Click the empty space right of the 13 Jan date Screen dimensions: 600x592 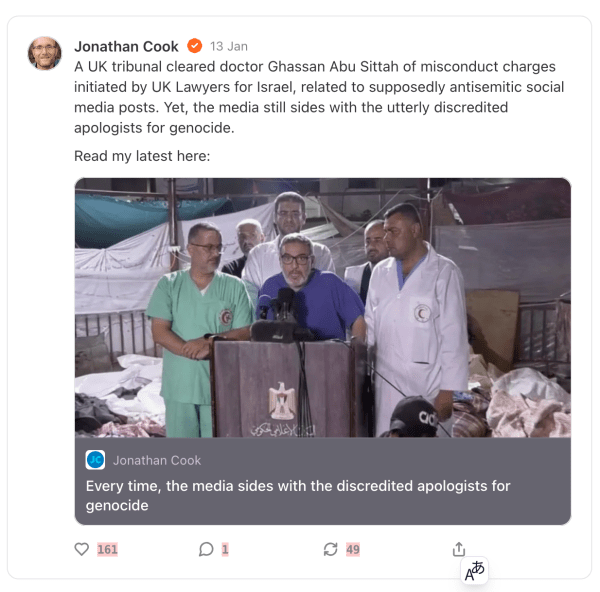tap(400, 46)
